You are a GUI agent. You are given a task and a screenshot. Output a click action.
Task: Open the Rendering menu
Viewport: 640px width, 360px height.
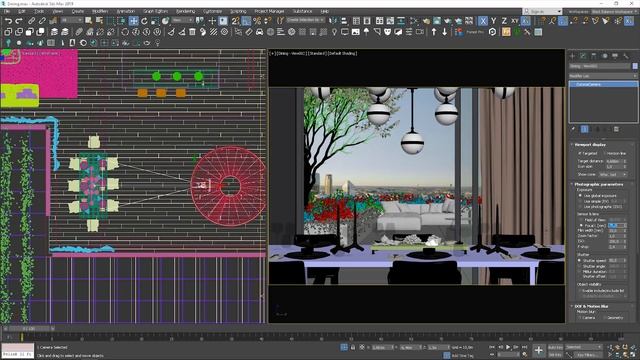tap(185, 11)
